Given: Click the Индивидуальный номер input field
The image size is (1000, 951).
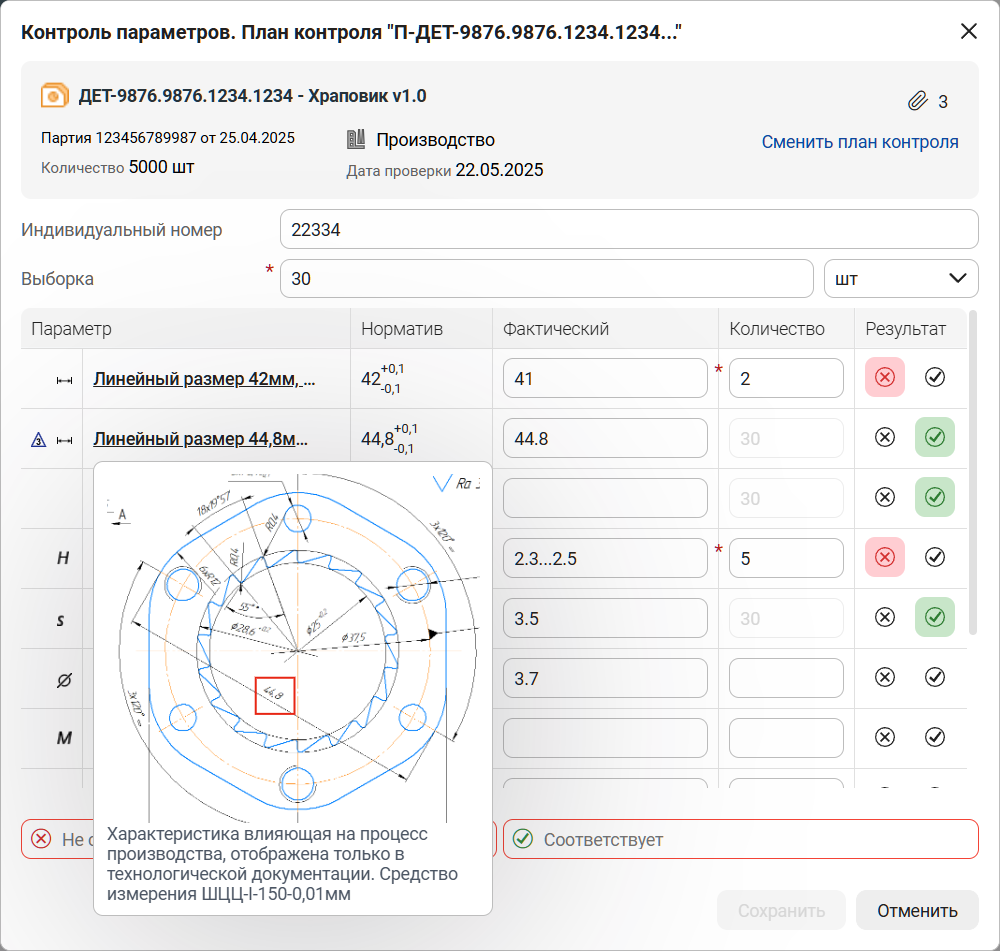Looking at the screenshot, I should click(x=628, y=229).
